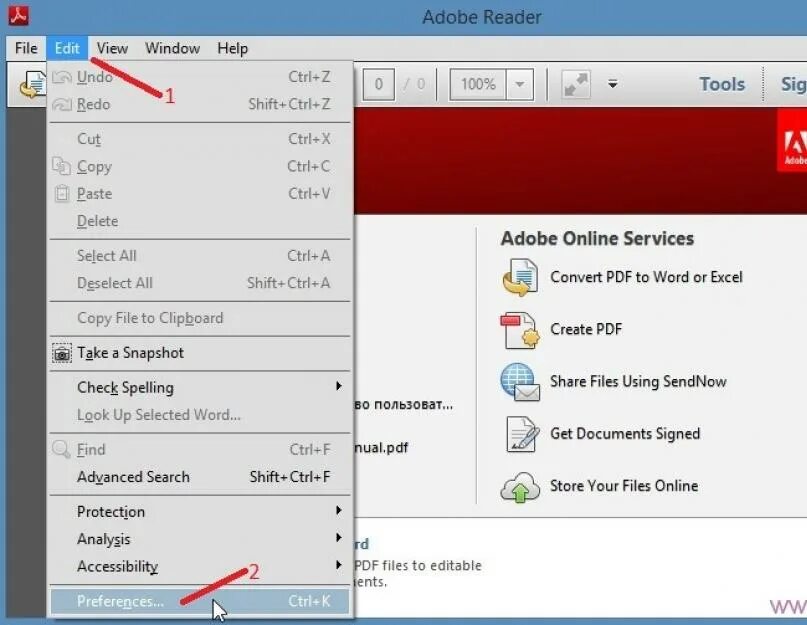Image resolution: width=807 pixels, height=625 pixels.
Task: Click the Paste clipboard icon
Action: pos(62,194)
